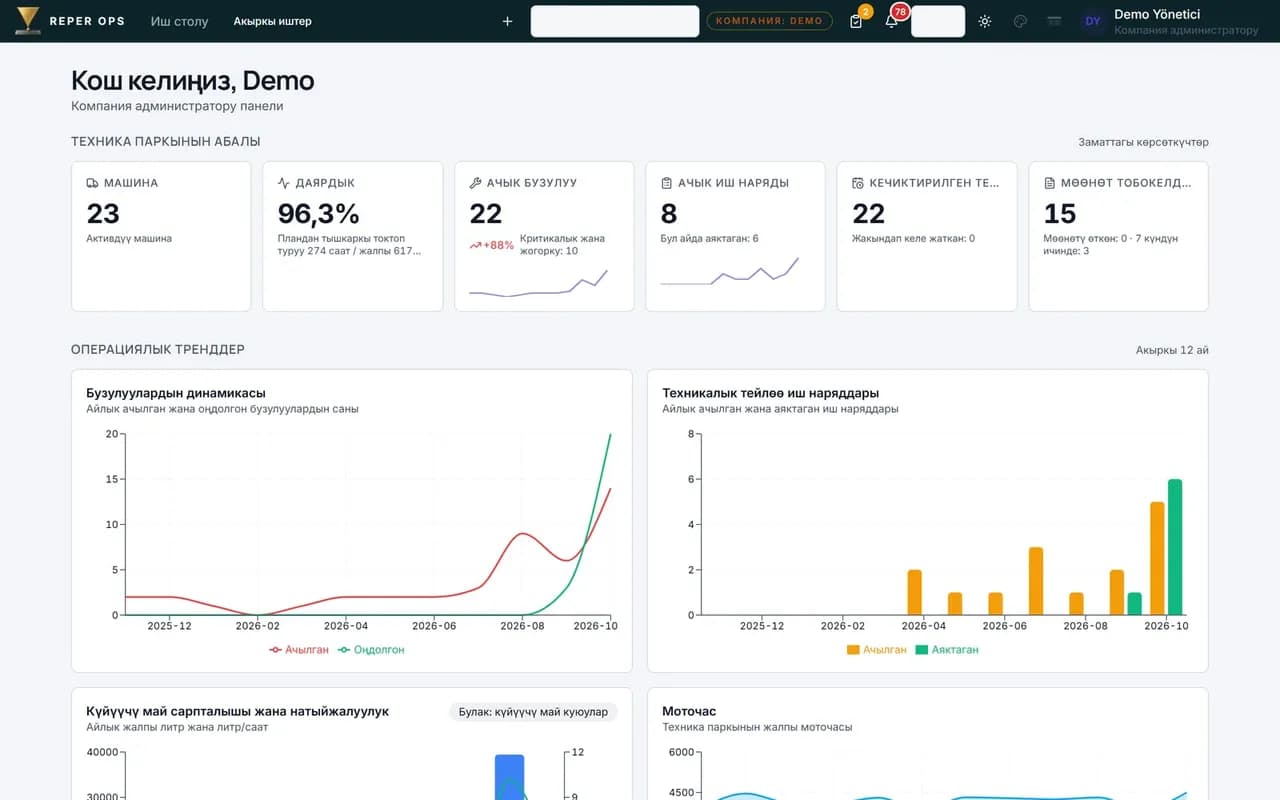Viewport: 1280px width, 800px height.
Task: Click the red trend arrow next to +88%
Action: point(476,245)
